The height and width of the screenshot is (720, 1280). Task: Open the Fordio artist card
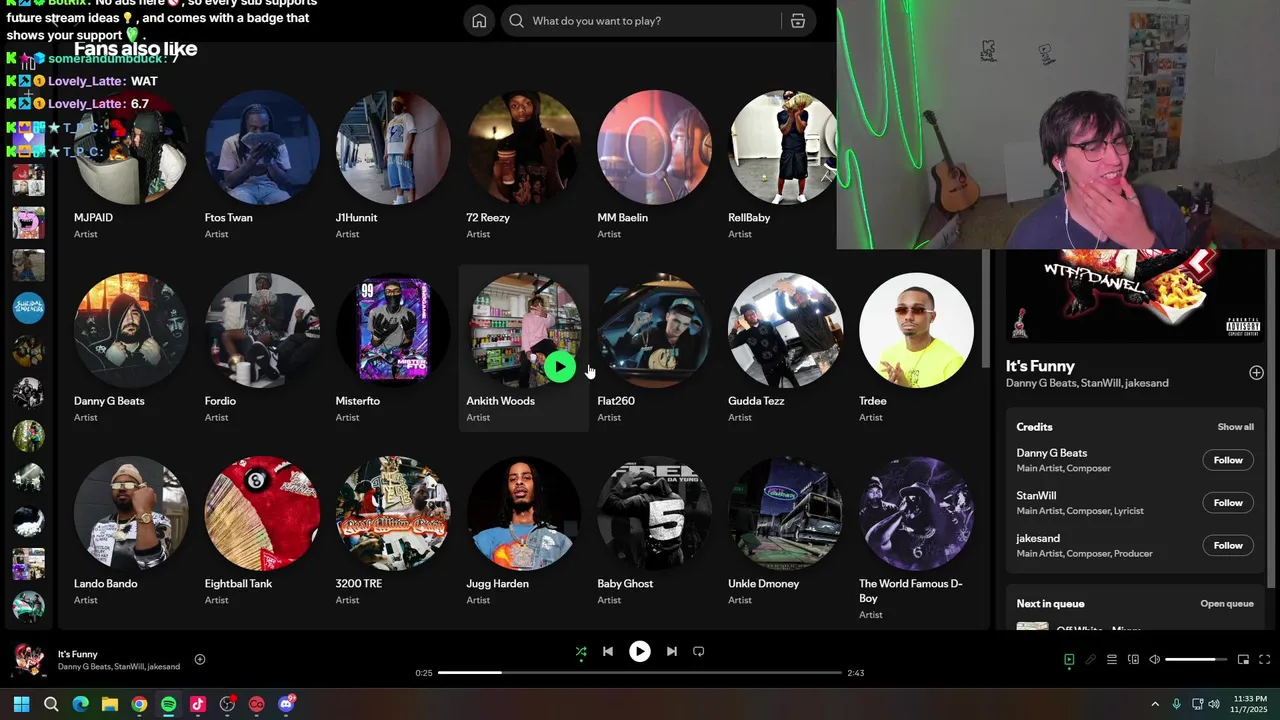262,348
